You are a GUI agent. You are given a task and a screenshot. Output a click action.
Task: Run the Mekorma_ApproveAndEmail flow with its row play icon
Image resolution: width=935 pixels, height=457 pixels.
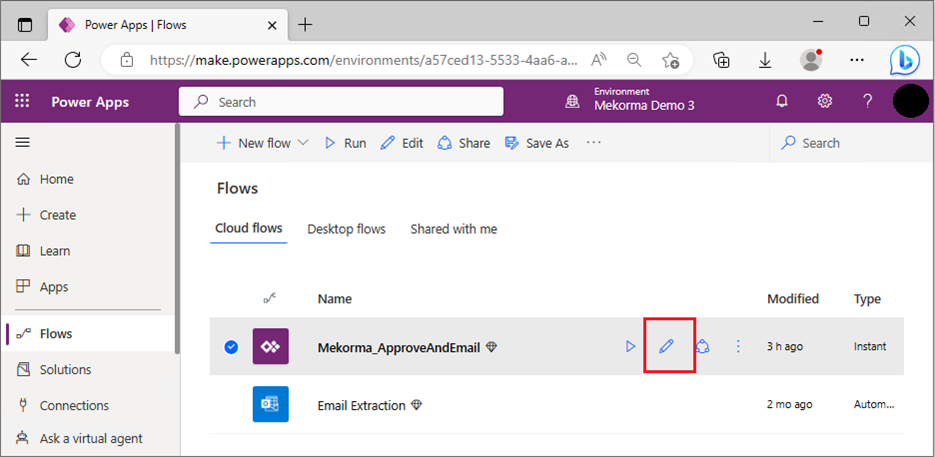click(x=630, y=346)
